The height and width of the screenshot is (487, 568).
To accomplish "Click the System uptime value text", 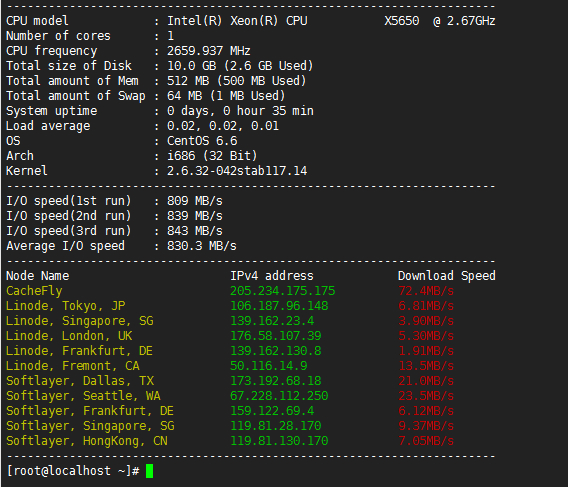I will click(241, 111).
